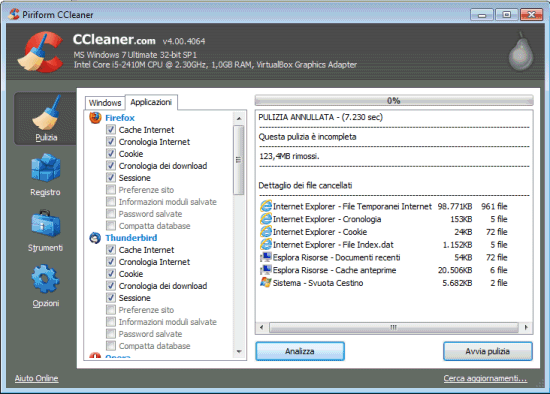Select 'Esplora Risorse - Documenti recenti' row
The image size is (550, 394).
[x=384, y=257]
